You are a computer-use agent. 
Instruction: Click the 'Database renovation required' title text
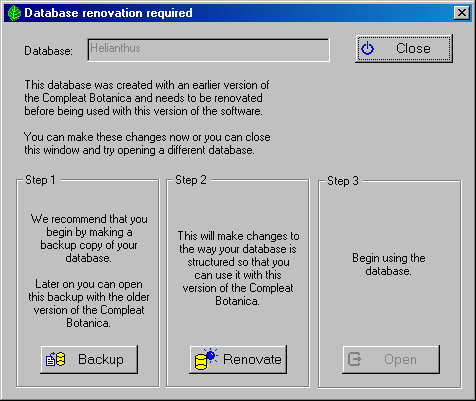(x=108, y=13)
